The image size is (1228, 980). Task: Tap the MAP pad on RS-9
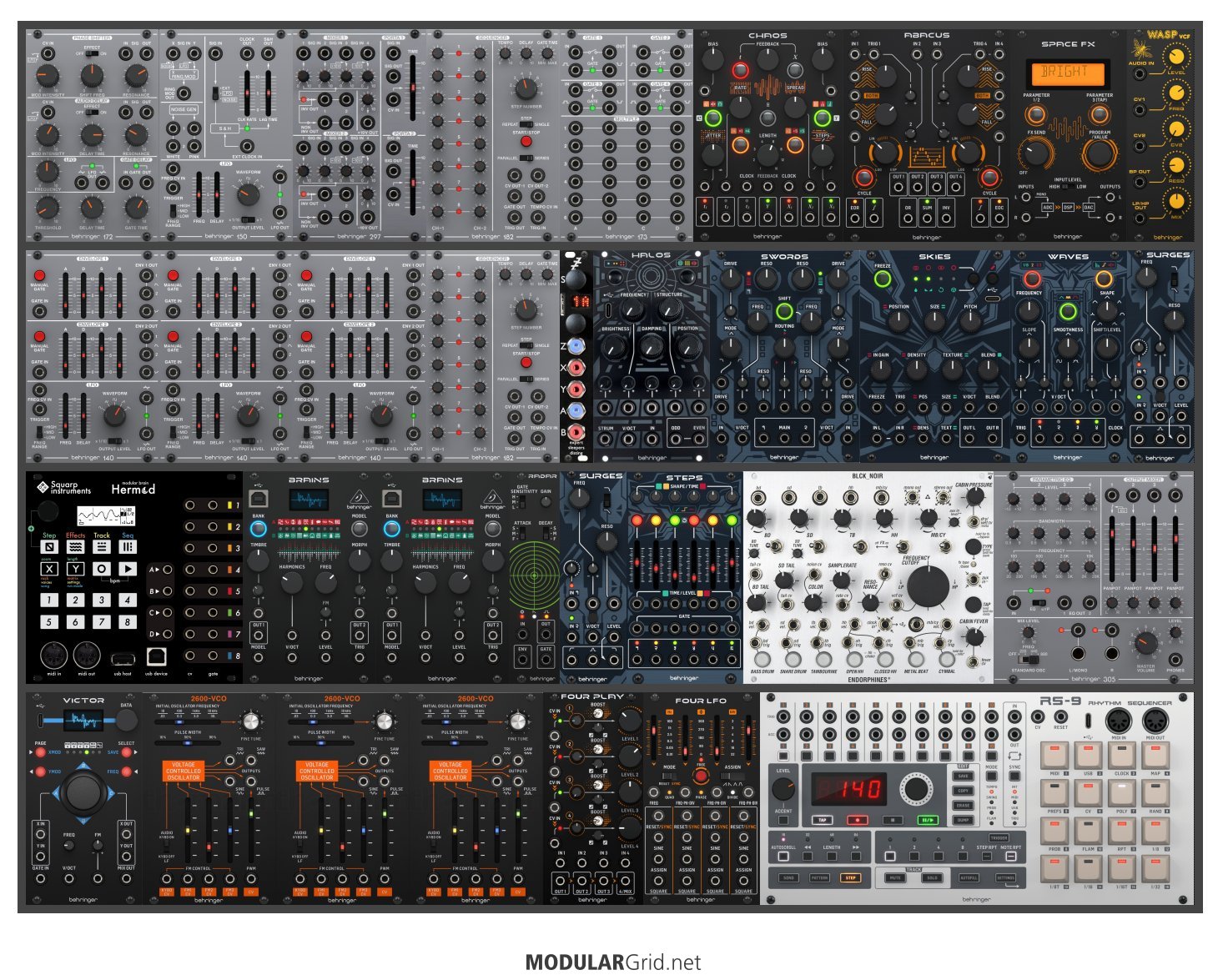1155,756
